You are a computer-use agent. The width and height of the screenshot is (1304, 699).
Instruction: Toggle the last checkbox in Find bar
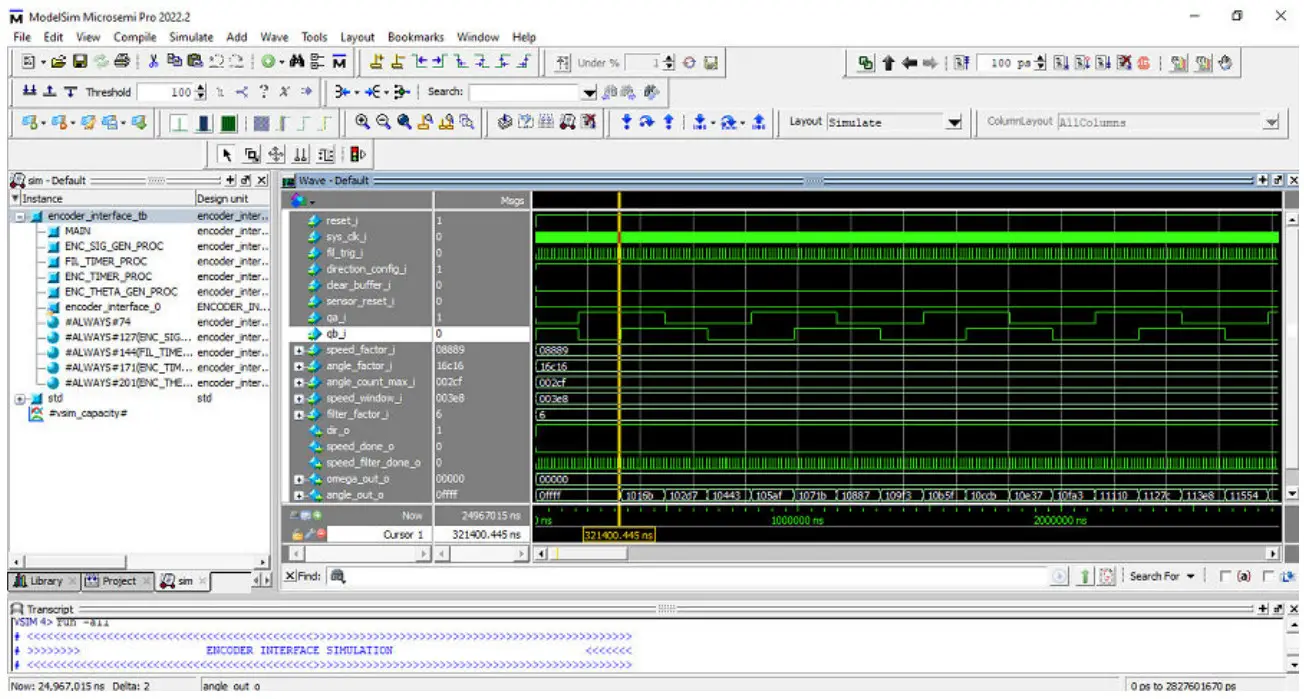tap(1268, 576)
